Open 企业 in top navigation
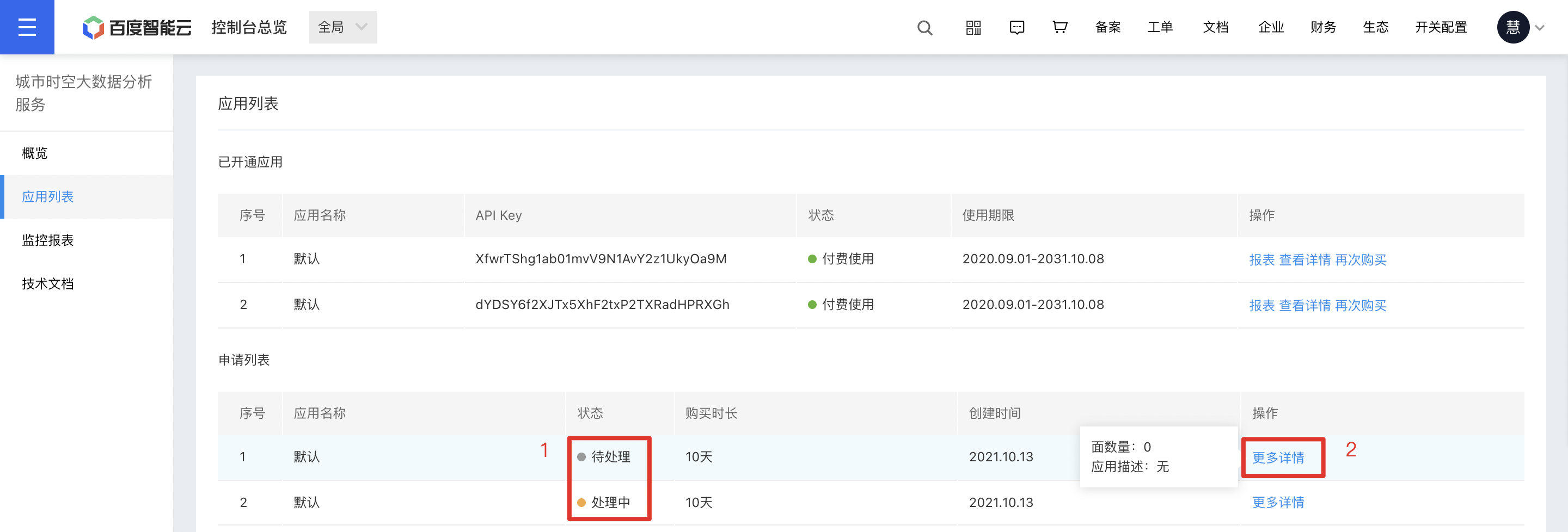Screen dimensions: 1568x532 (x=1271, y=27)
